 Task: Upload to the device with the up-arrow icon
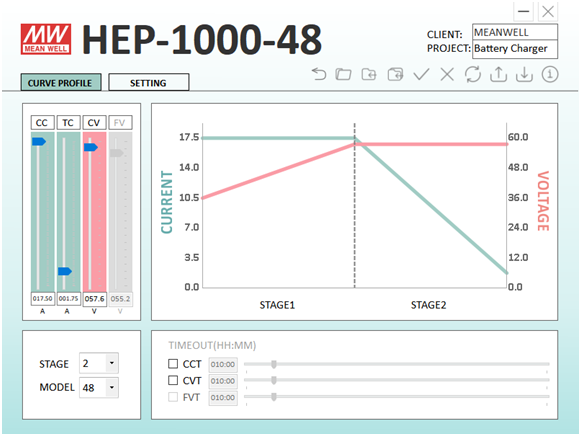click(x=498, y=74)
